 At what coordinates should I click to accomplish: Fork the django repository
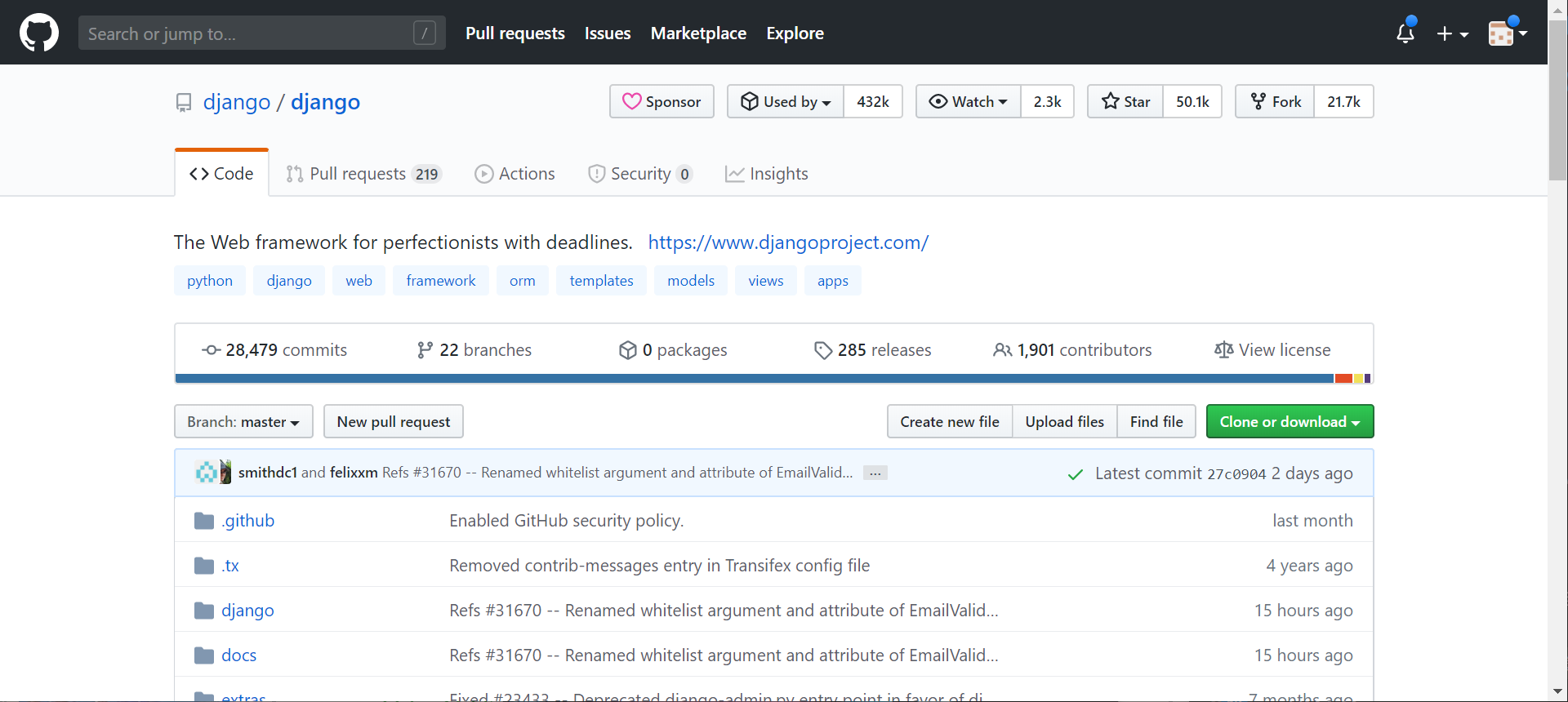click(x=1275, y=101)
